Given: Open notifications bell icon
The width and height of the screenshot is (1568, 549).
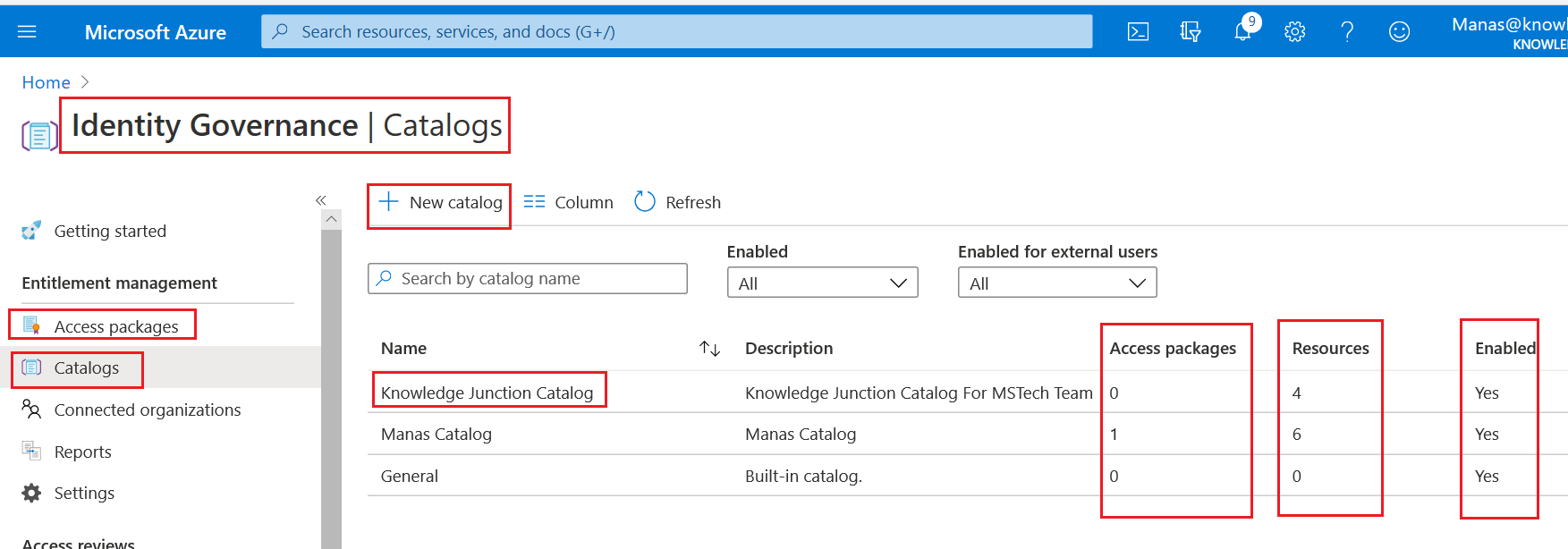Looking at the screenshot, I should 1242,32.
